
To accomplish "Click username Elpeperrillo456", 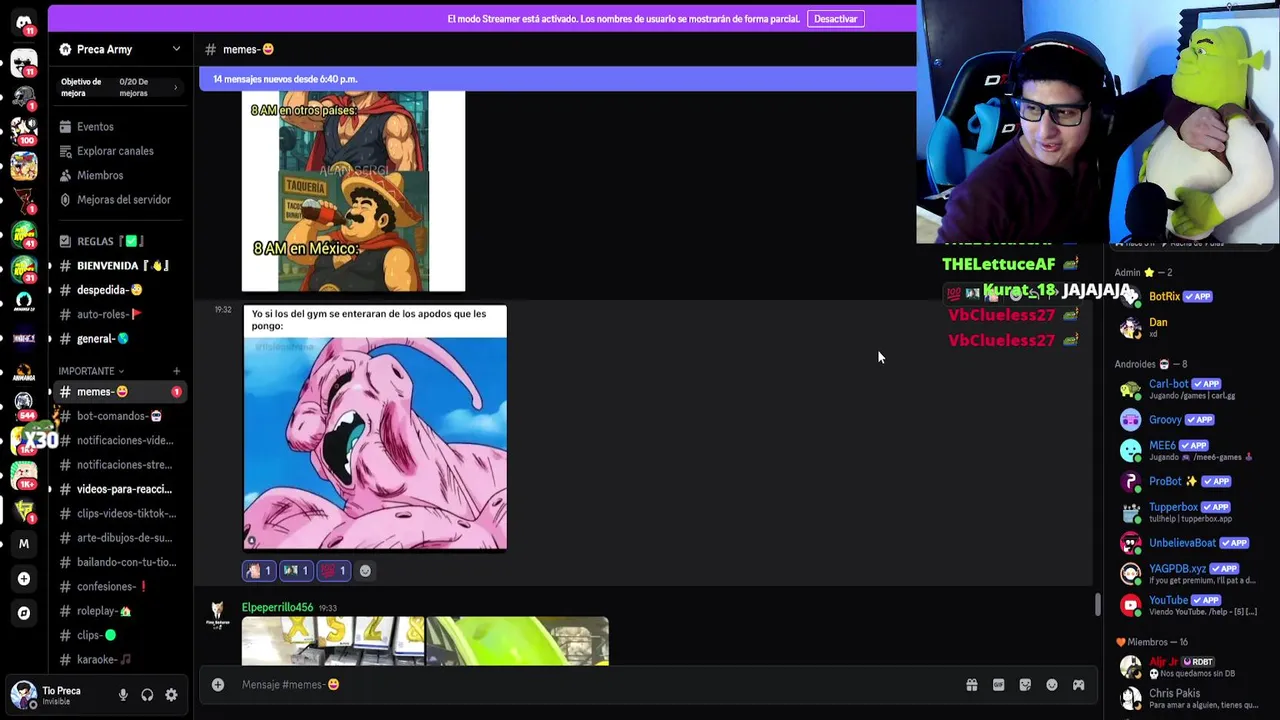I will coord(277,607).
